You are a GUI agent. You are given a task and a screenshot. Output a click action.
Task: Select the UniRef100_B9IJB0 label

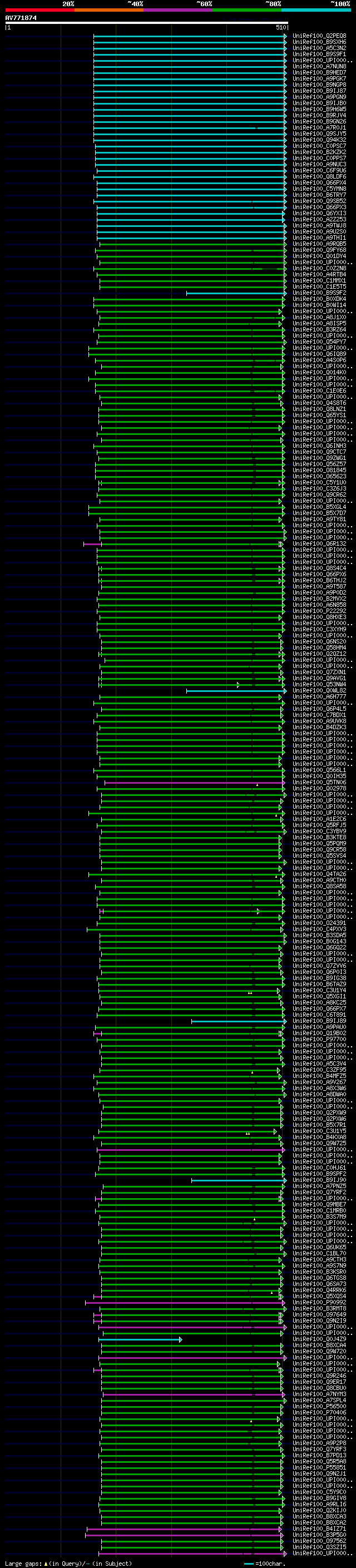pos(319,103)
